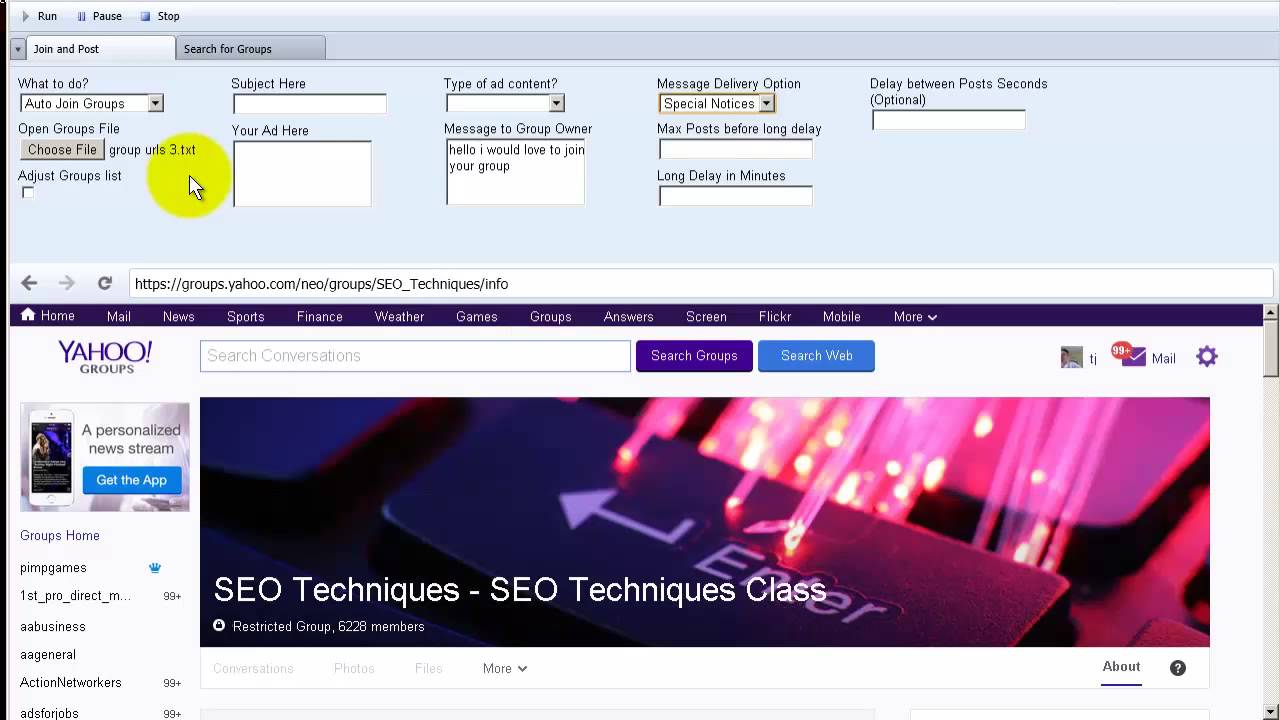Open the pimpgames group

53,567
